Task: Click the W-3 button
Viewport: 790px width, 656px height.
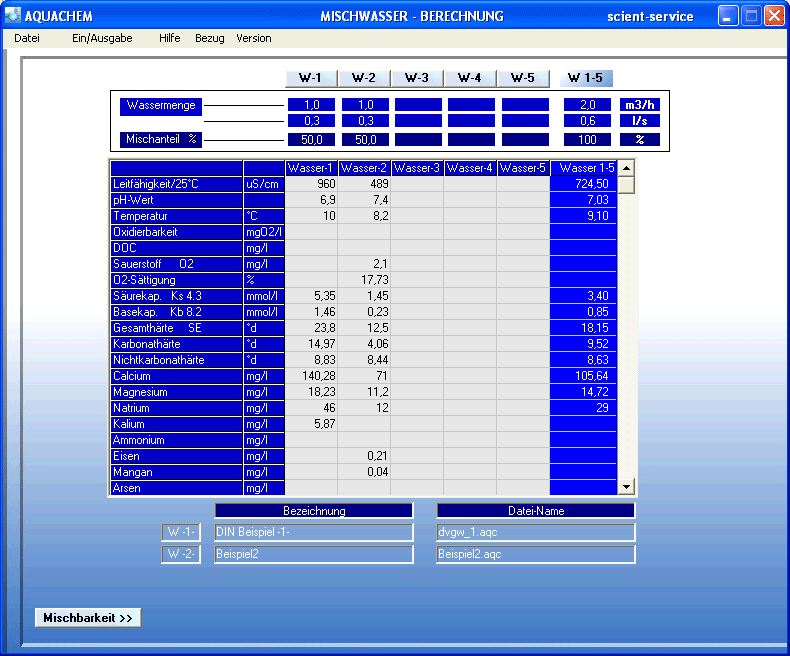Action: pos(417,78)
